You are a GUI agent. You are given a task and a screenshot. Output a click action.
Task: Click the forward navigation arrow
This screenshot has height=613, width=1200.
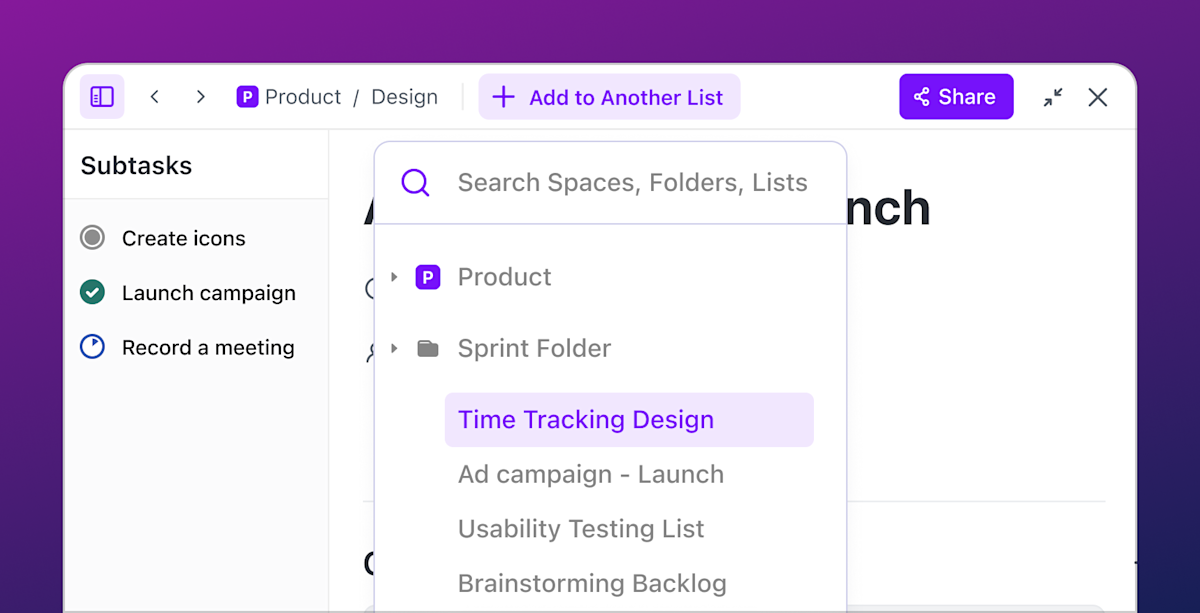pyautogui.click(x=200, y=96)
